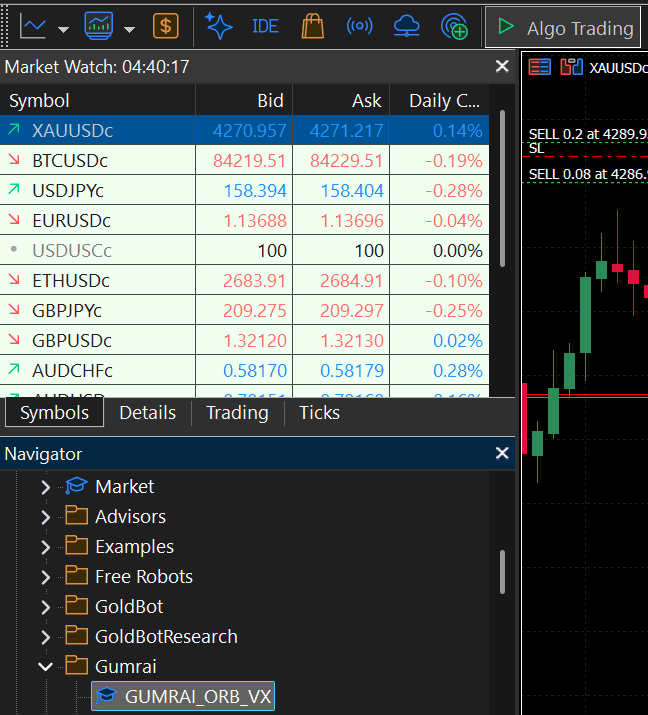Expand the Market tree node

[x=45, y=487]
